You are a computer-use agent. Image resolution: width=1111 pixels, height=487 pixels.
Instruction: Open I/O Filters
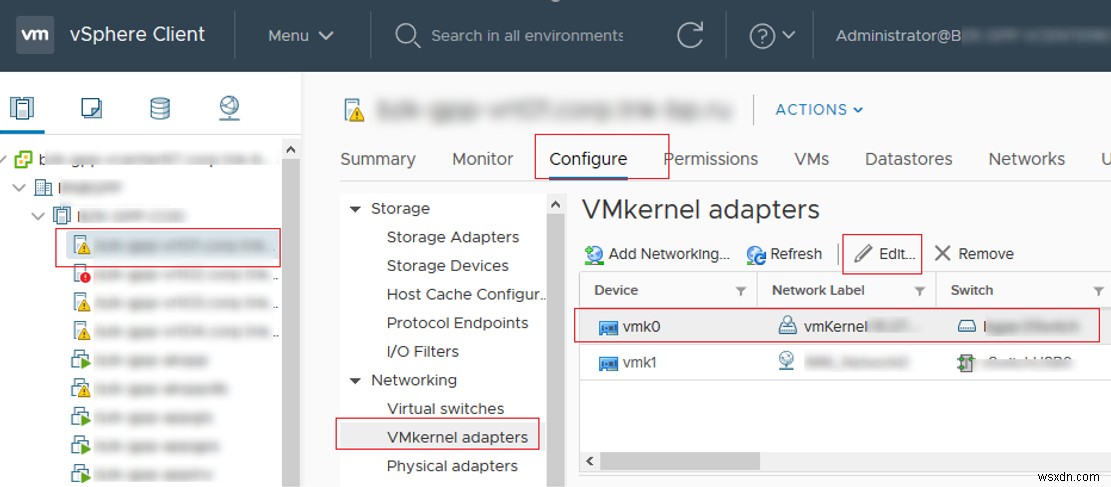422,352
